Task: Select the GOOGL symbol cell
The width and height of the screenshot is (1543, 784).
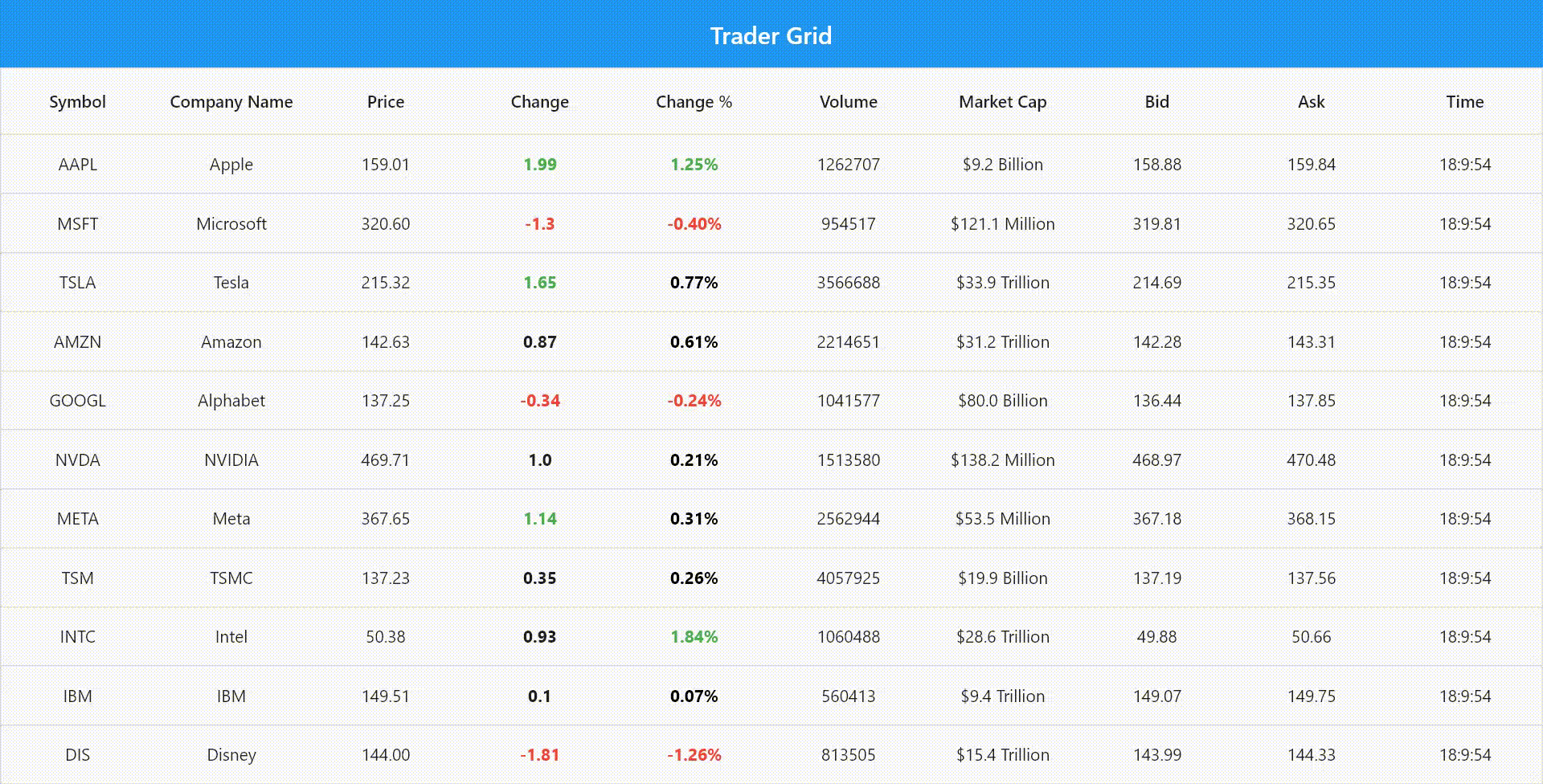Action: 77,401
